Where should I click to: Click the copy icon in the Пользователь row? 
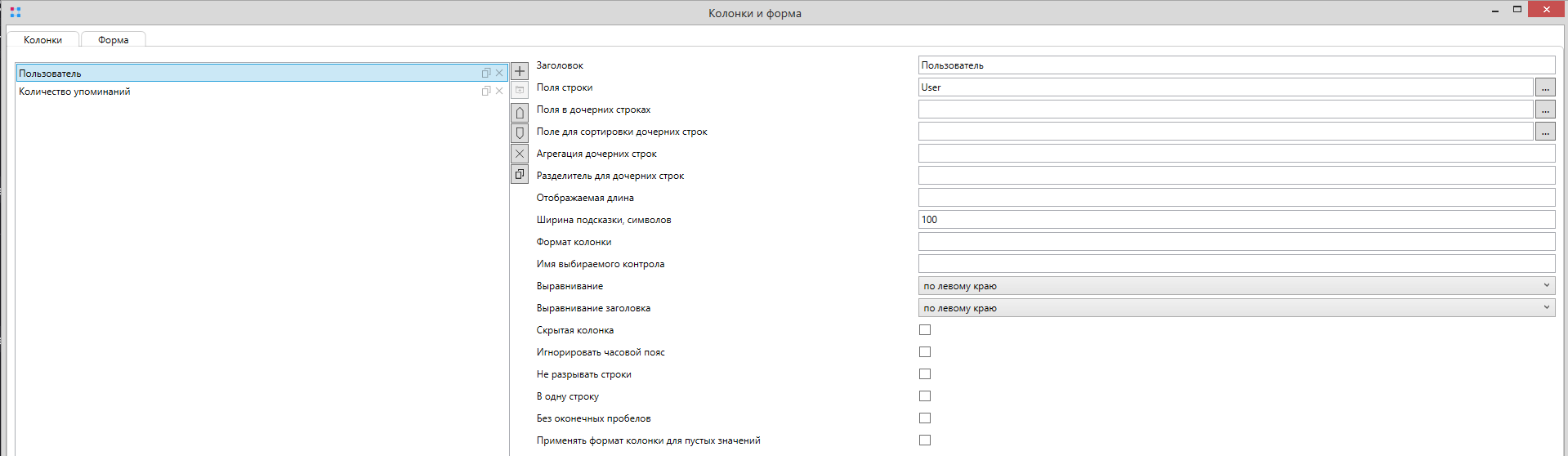point(486,73)
